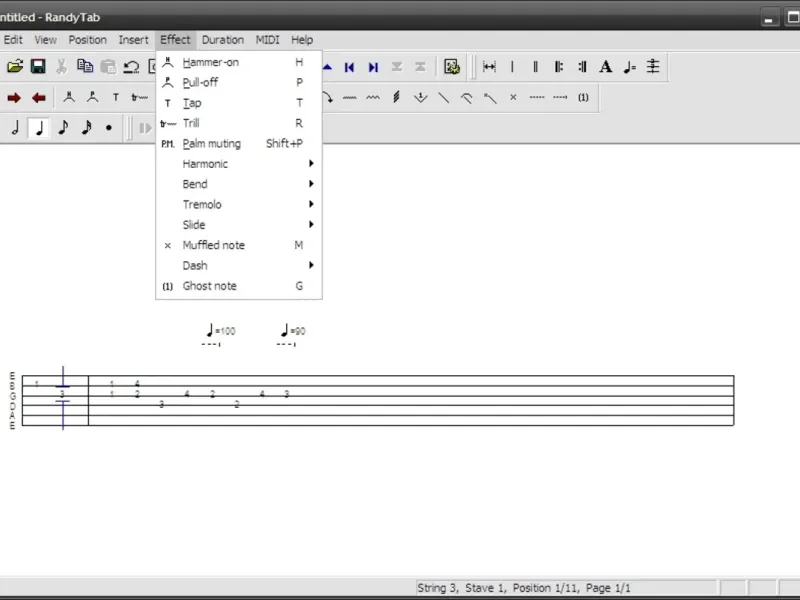Choose Palm muting from Effect menu

(239, 143)
